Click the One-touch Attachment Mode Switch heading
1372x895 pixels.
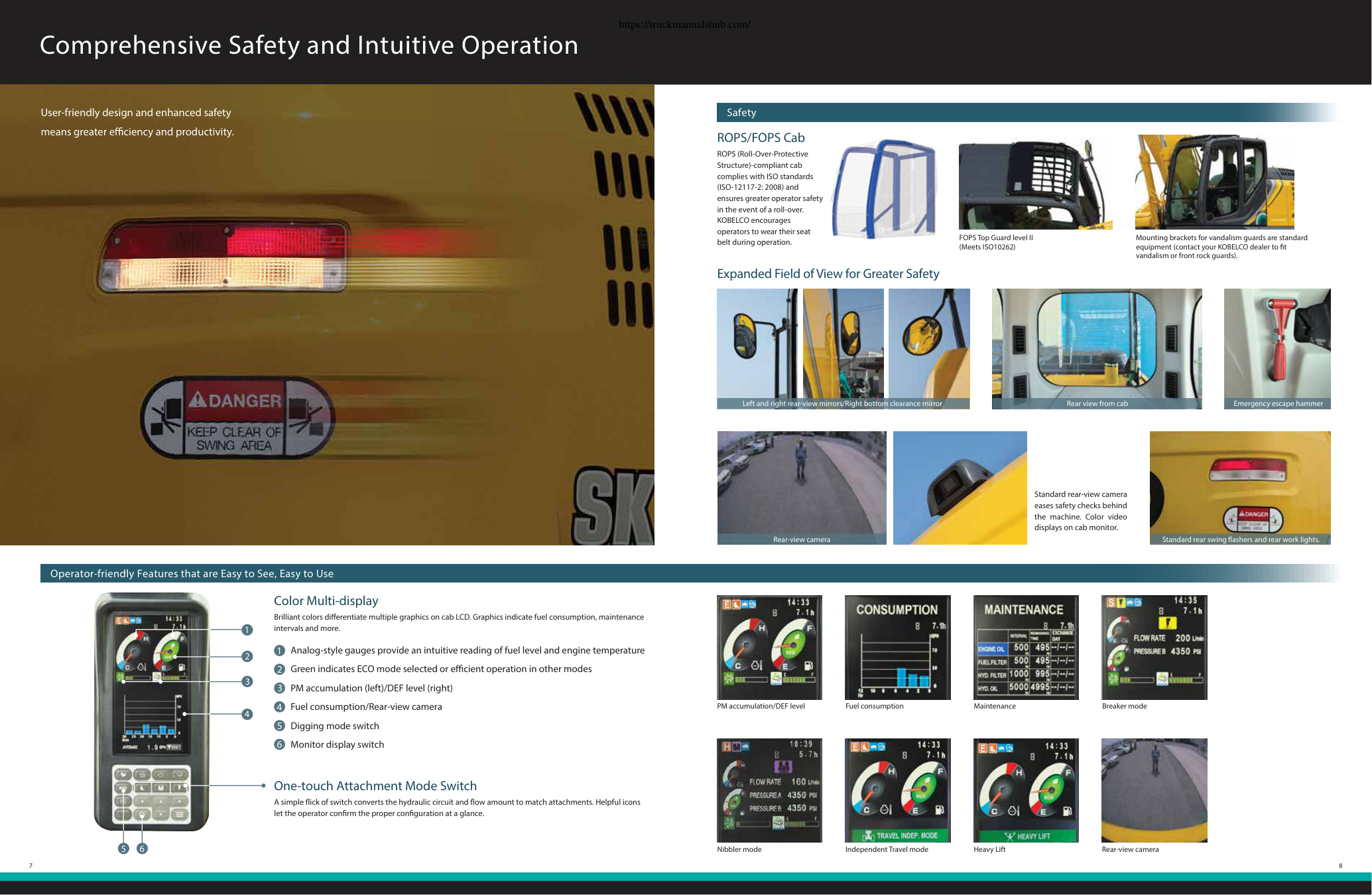point(375,786)
